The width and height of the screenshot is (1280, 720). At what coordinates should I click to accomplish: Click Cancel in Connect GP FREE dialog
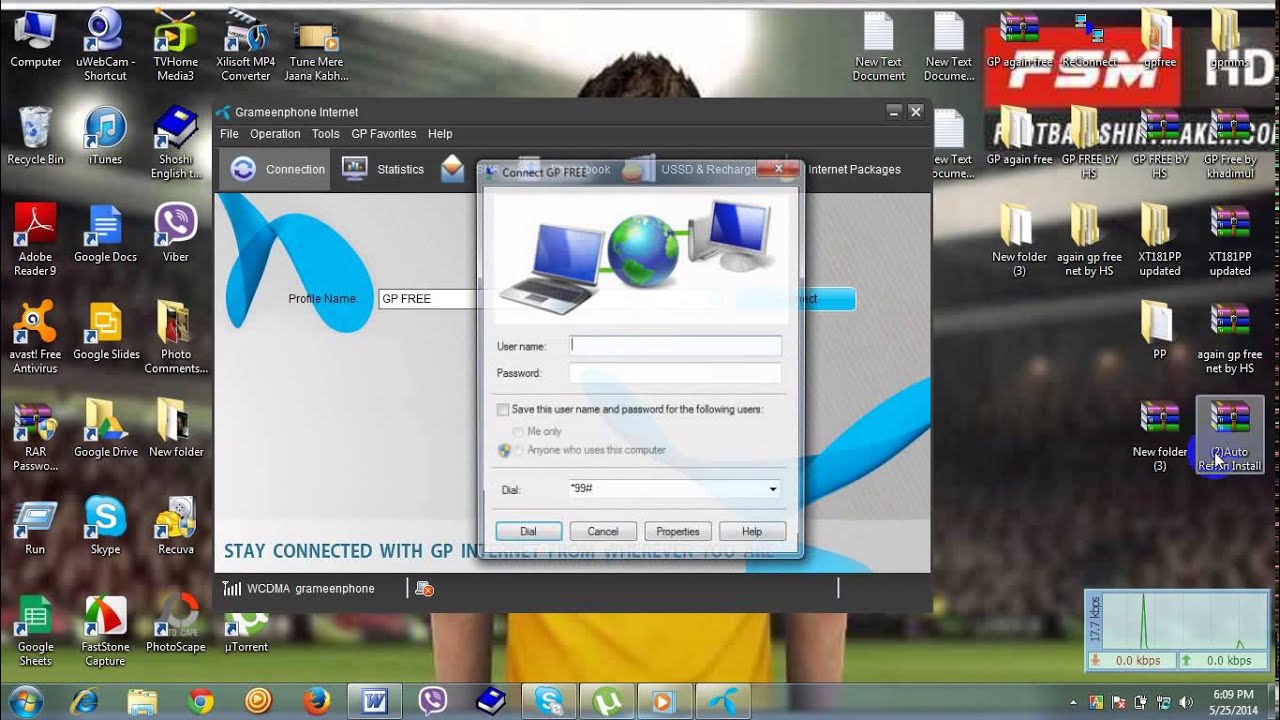603,531
